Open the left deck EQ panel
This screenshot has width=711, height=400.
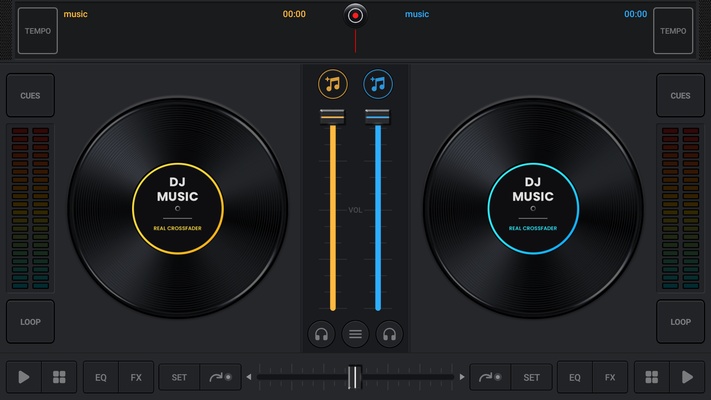click(101, 377)
